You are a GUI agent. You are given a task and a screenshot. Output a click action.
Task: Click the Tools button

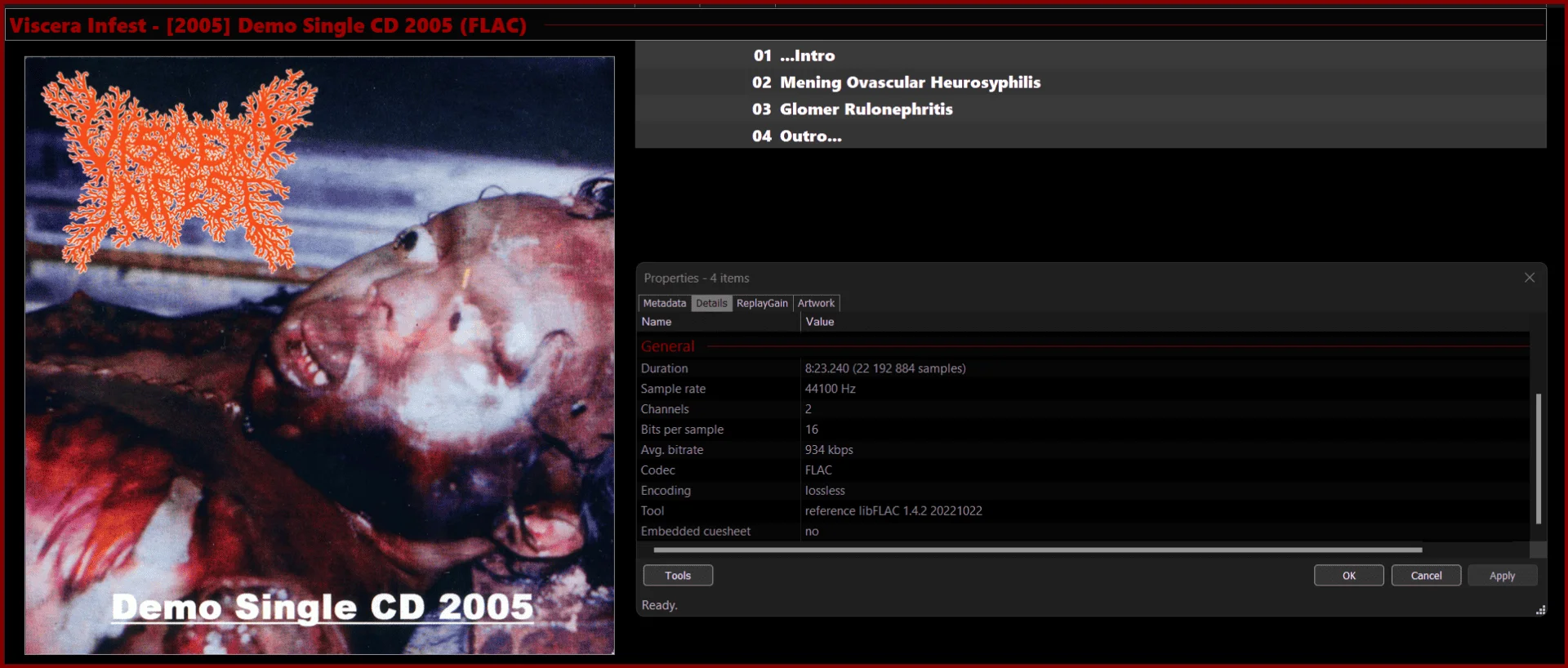pyautogui.click(x=678, y=576)
